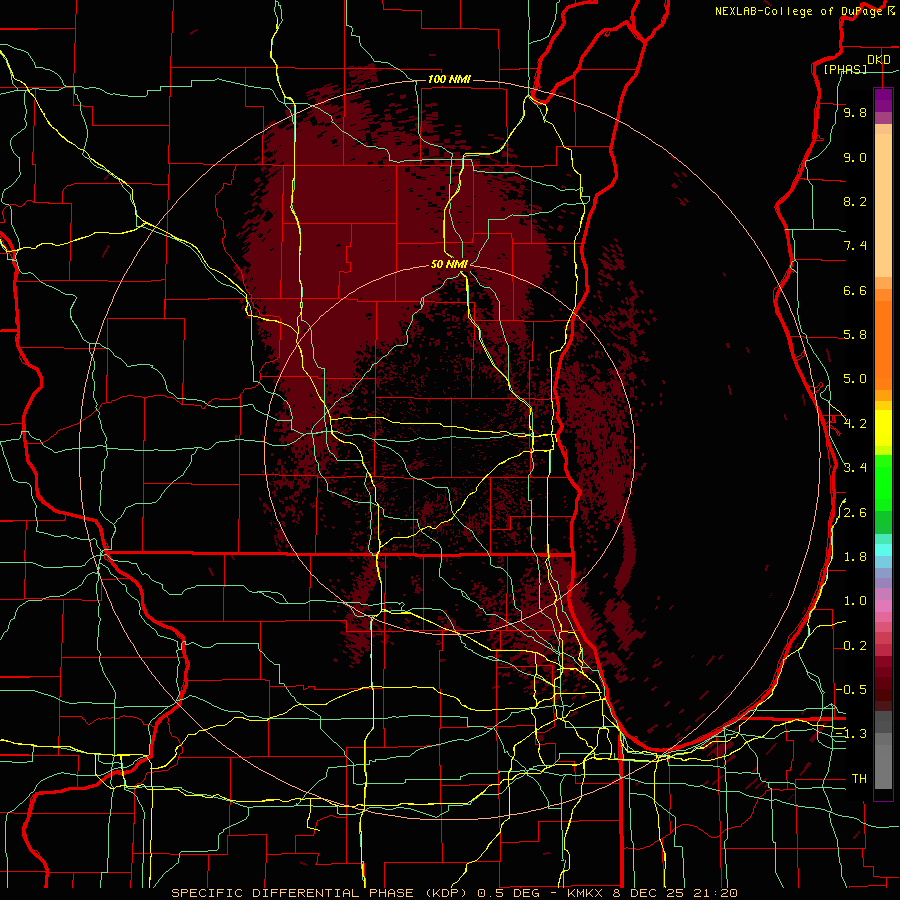The height and width of the screenshot is (900, 900).
Task: Click the 50 NMI range ring label
Action: (449, 264)
